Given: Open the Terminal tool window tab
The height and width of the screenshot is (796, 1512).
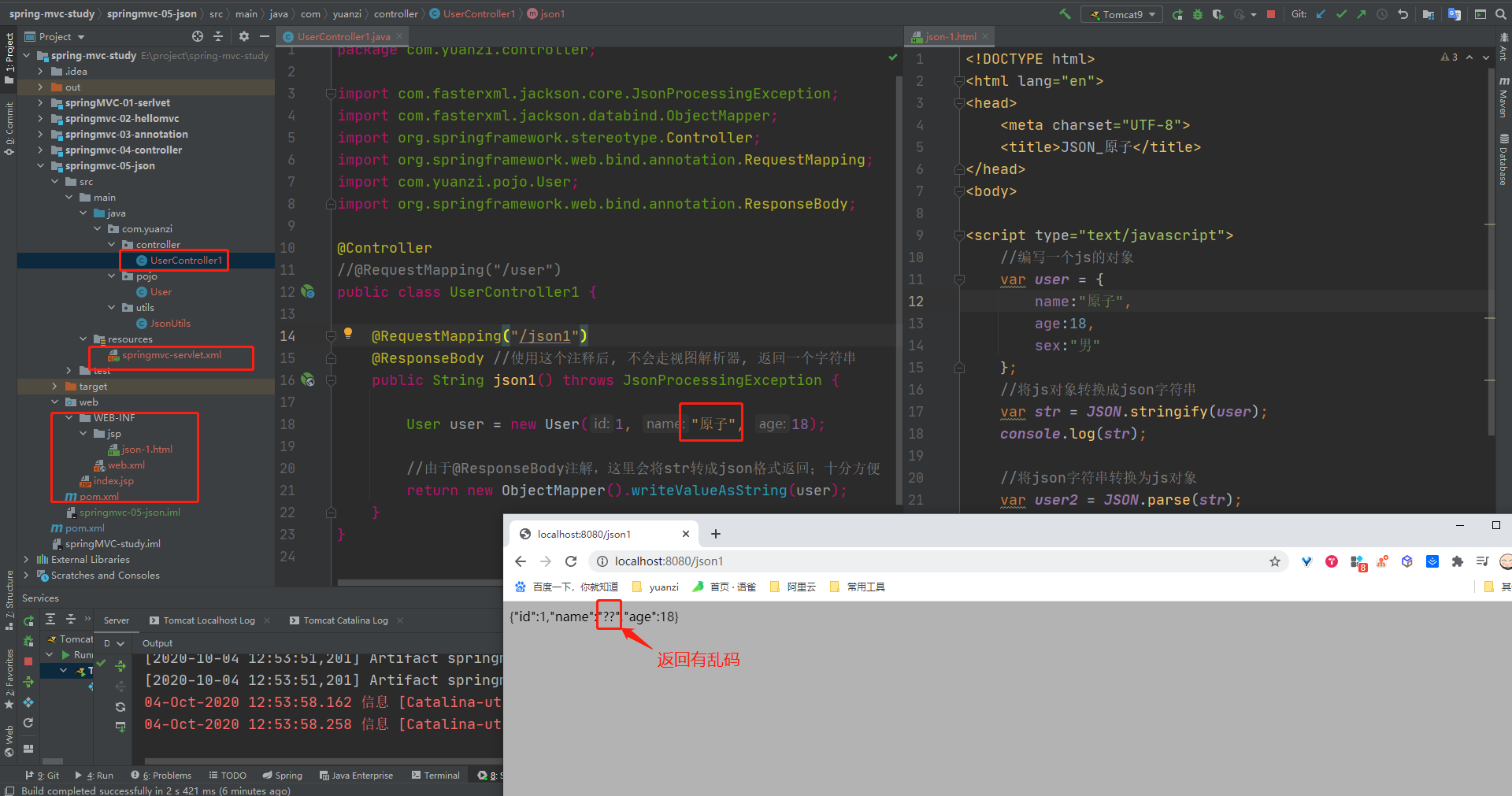Looking at the screenshot, I should [x=435, y=776].
